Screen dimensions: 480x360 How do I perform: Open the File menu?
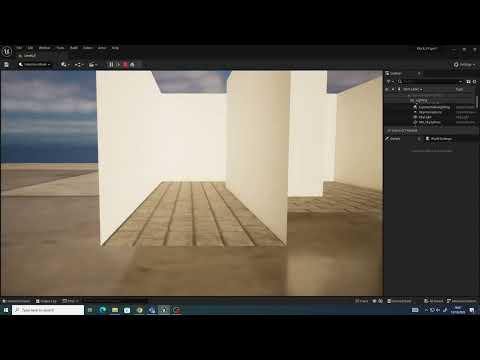[x=19, y=48]
